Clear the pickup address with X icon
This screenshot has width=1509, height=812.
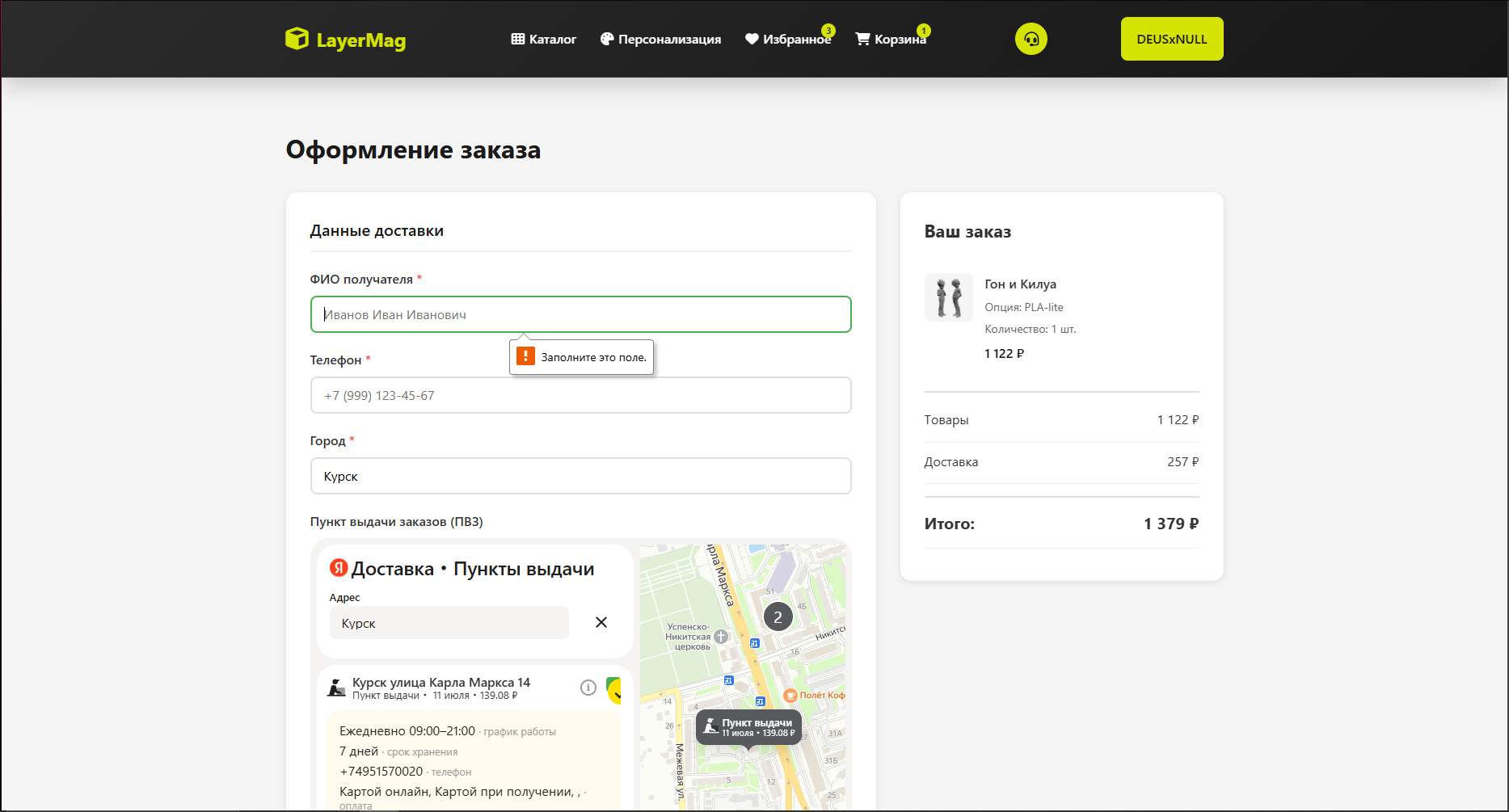coord(601,622)
